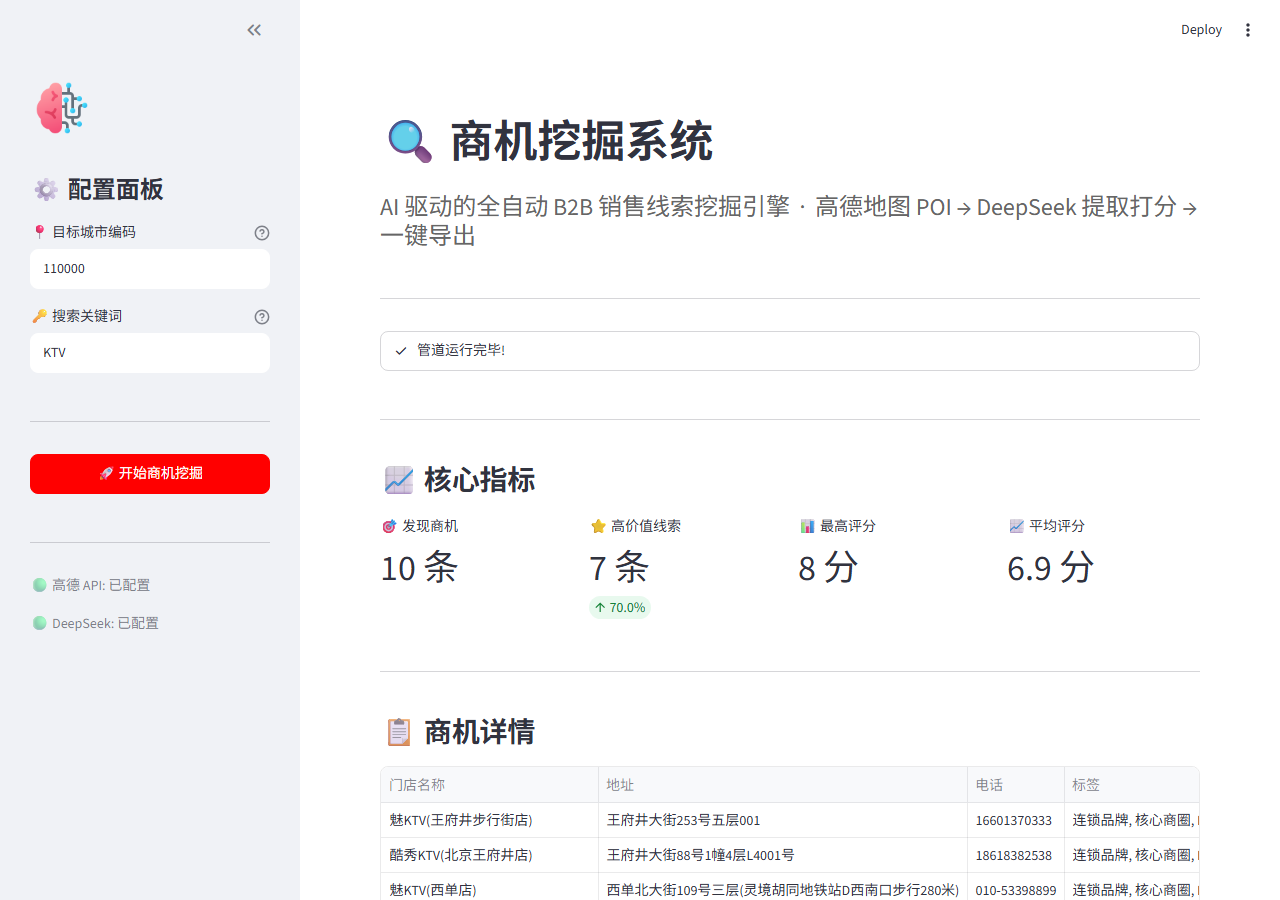Image resolution: width=1280 pixels, height=900 pixels.
Task: Click the target icon beside 发现商机
Action: 389,526
